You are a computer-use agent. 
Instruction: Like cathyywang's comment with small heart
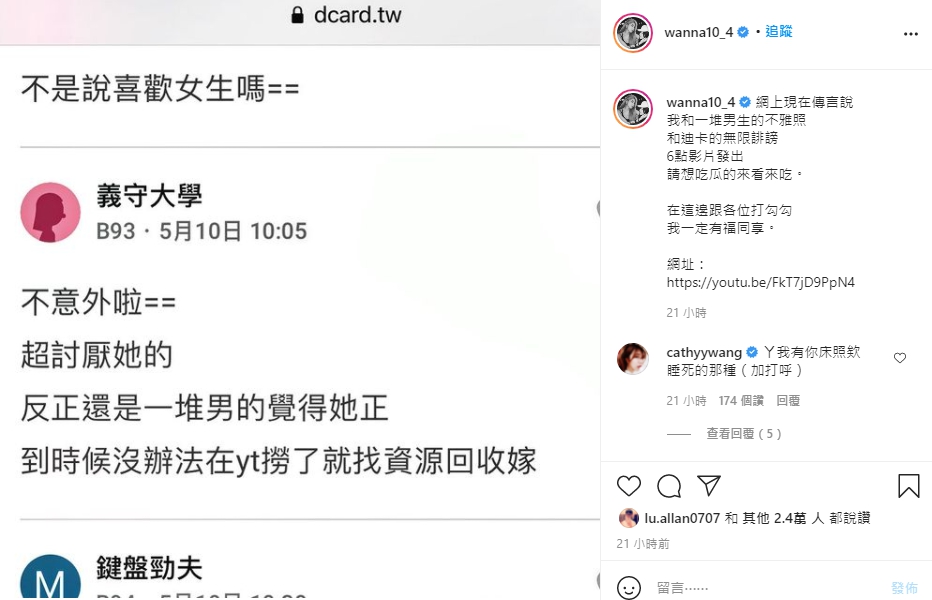[900, 357]
